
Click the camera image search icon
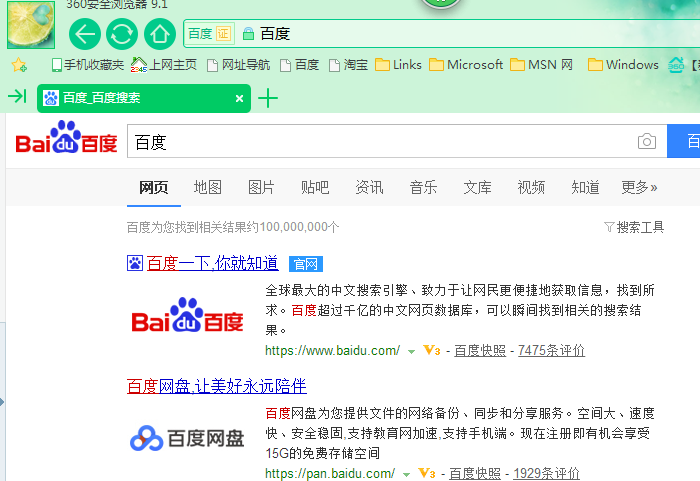point(647,142)
